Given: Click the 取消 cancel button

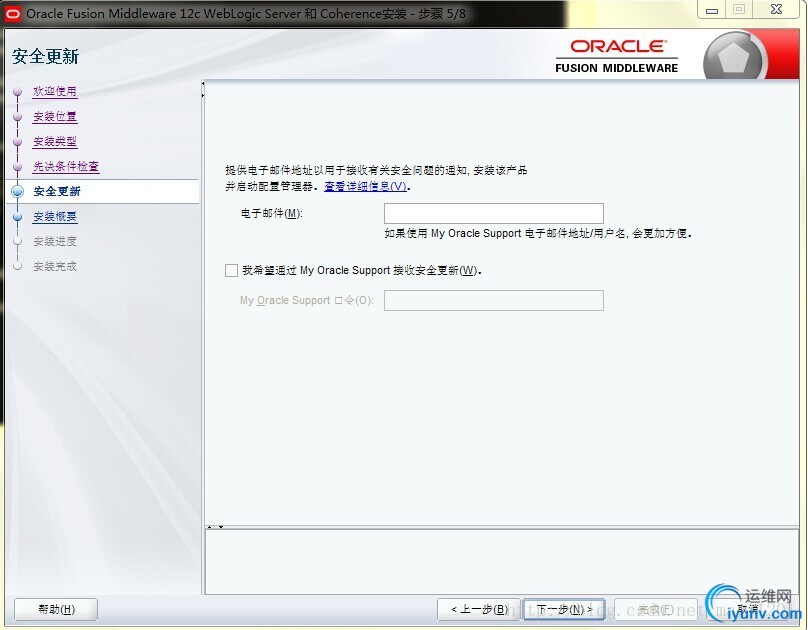Looking at the screenshot, I should coord(747,609).
